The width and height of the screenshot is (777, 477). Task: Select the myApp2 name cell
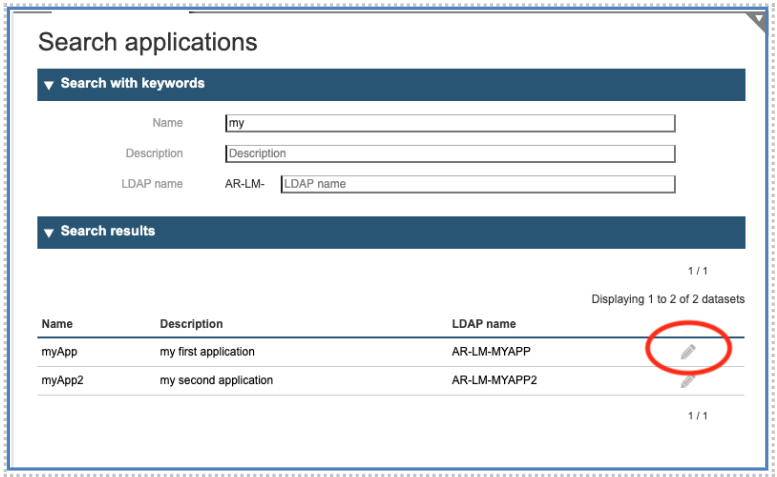coord(62,380)
